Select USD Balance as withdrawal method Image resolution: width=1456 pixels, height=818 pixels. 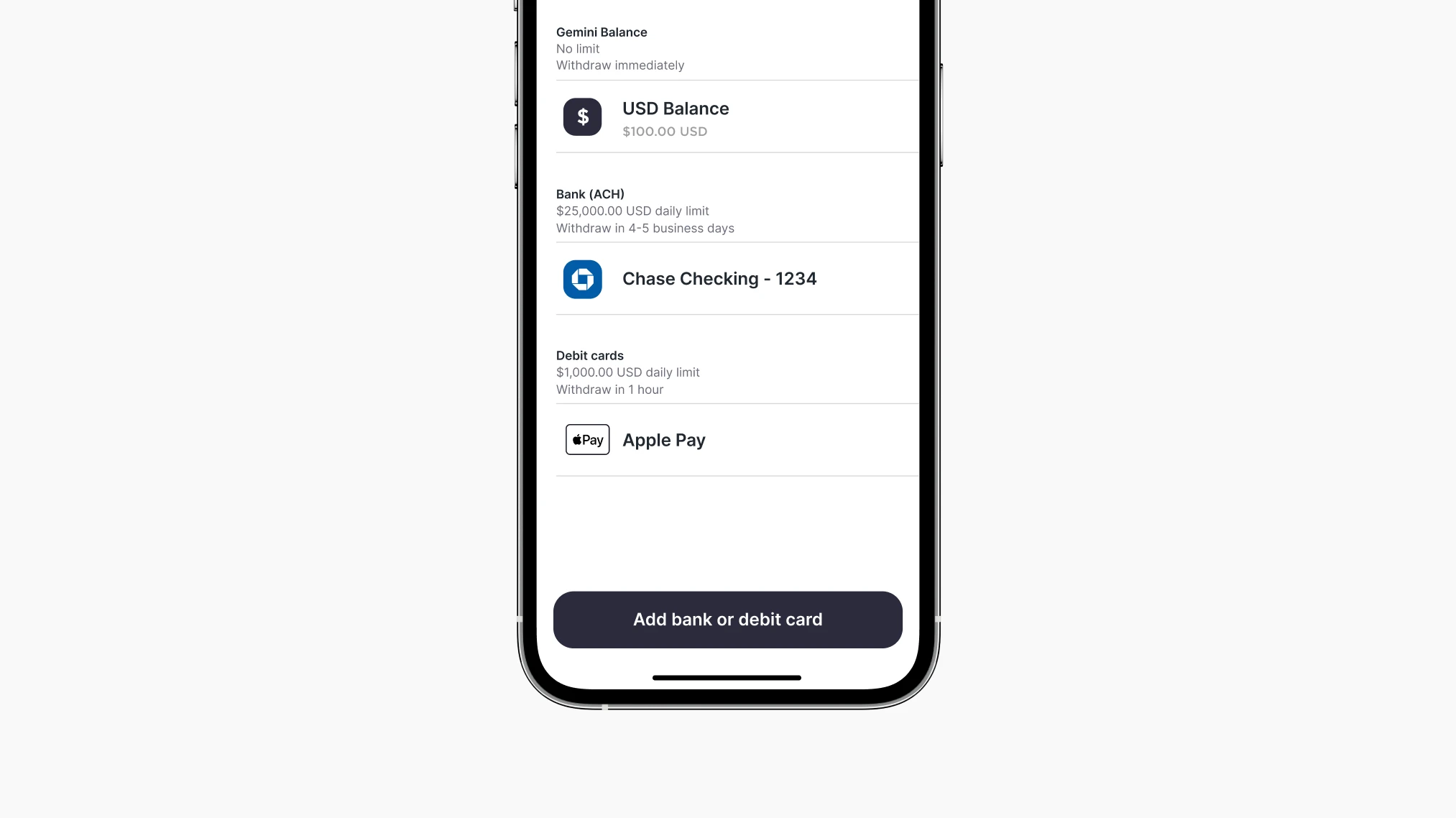728,117
